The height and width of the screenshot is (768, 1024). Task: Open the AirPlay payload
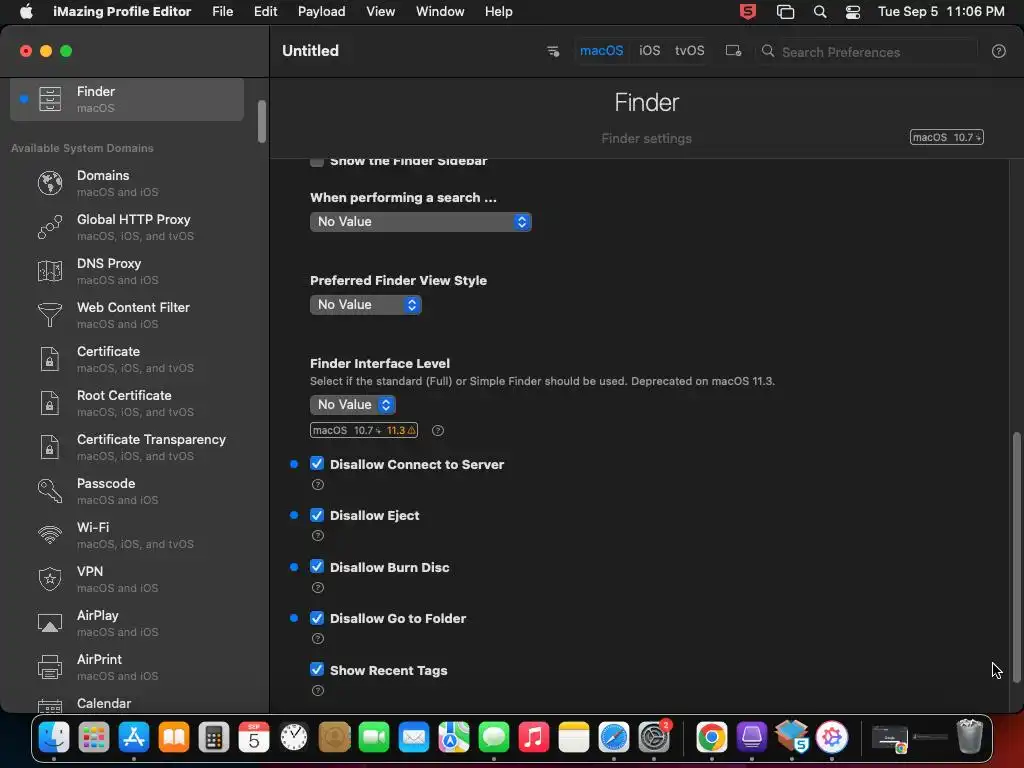tap(127, 623)
